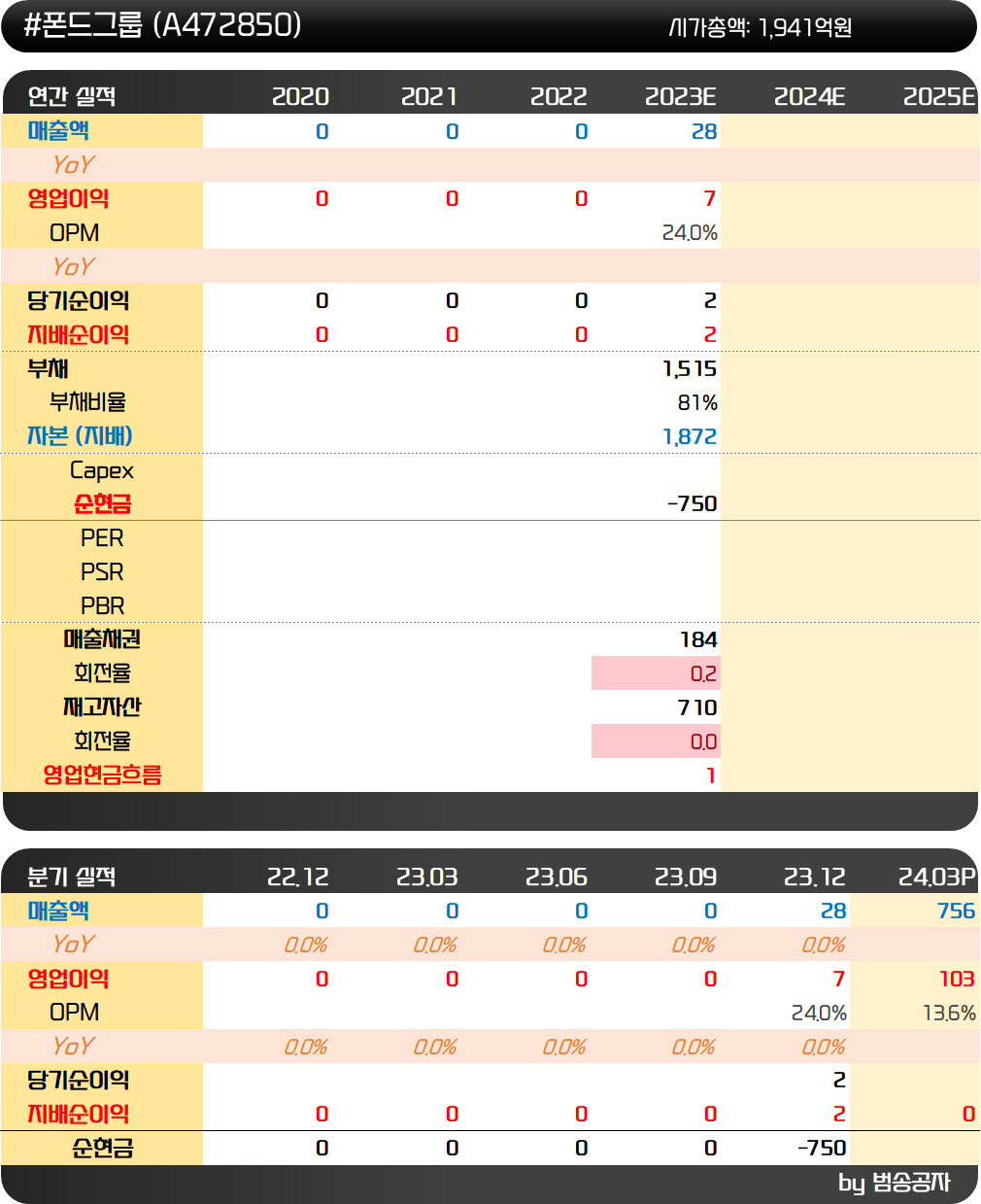Image resolution: width=981 pixels, height=1204 pixels.
Task: Select the Capex row label
Action: (x=102, y=471)
